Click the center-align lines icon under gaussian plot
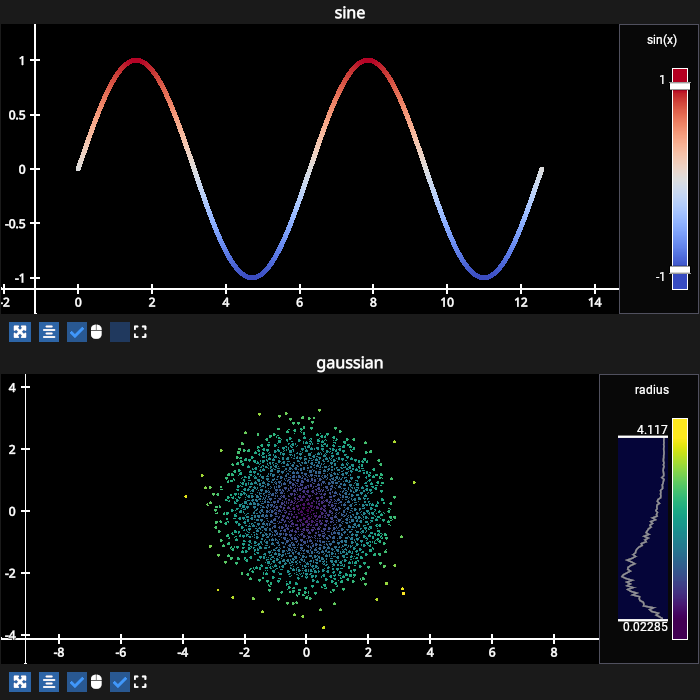Viewport: 700px width, 700px height. tap(49, 682)
